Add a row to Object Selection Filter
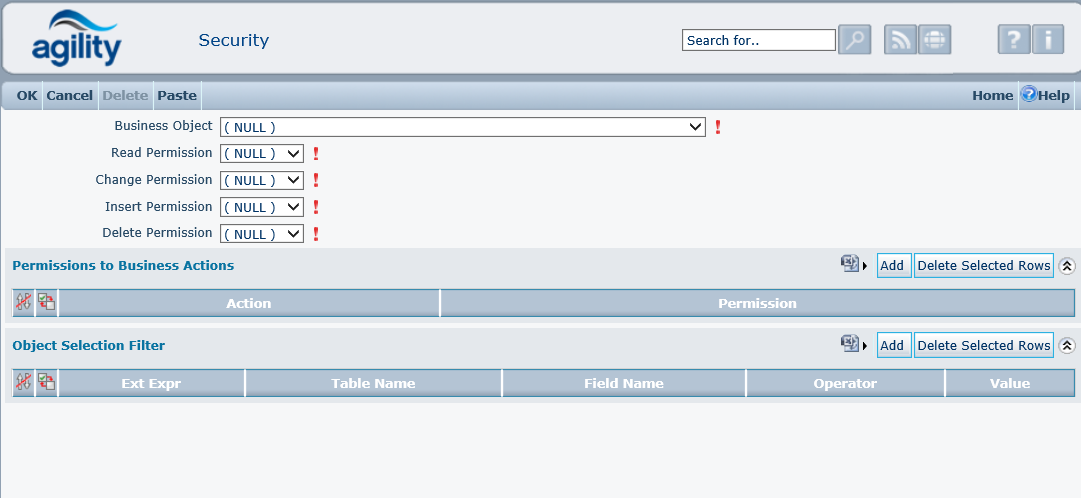 pos(892,345)
